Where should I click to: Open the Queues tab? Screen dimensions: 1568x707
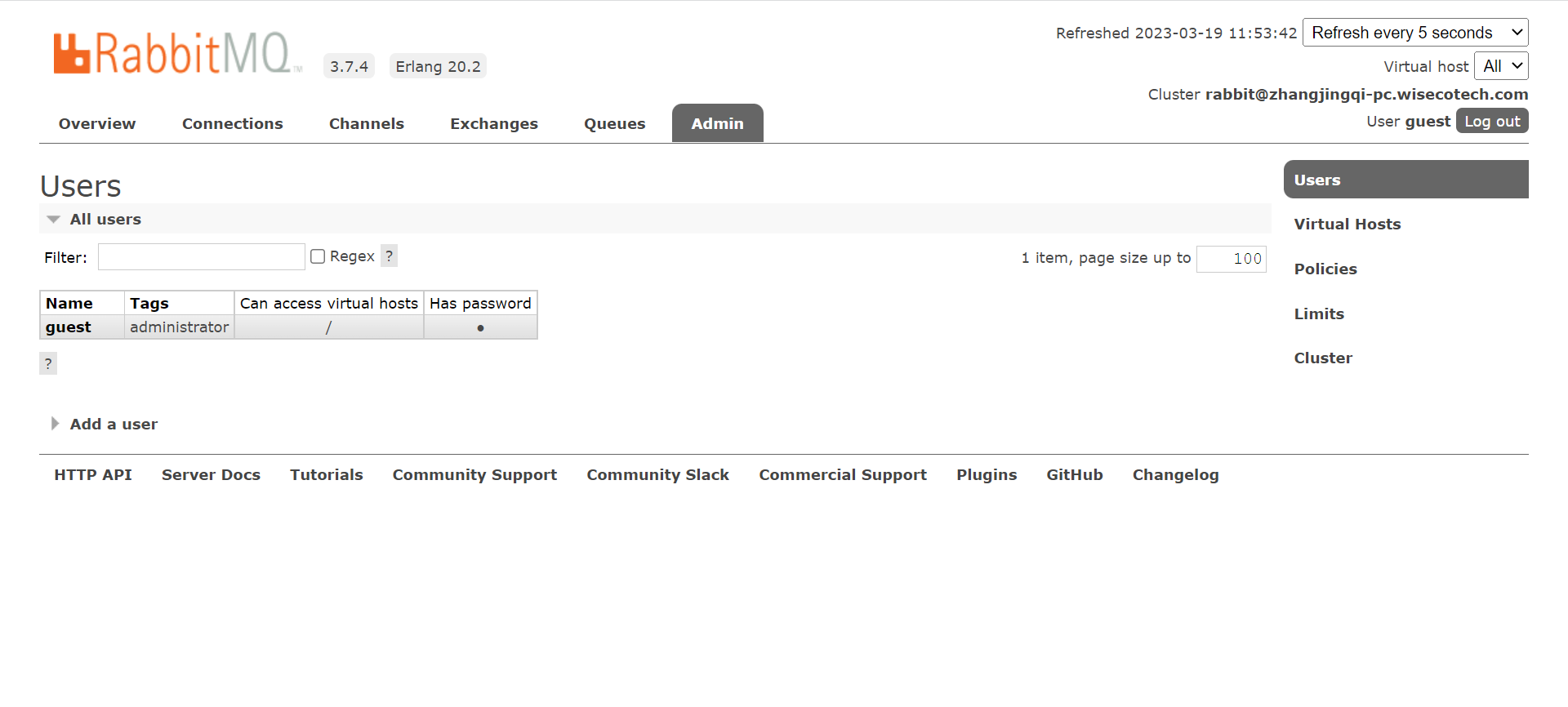click(x=615, y=123)
